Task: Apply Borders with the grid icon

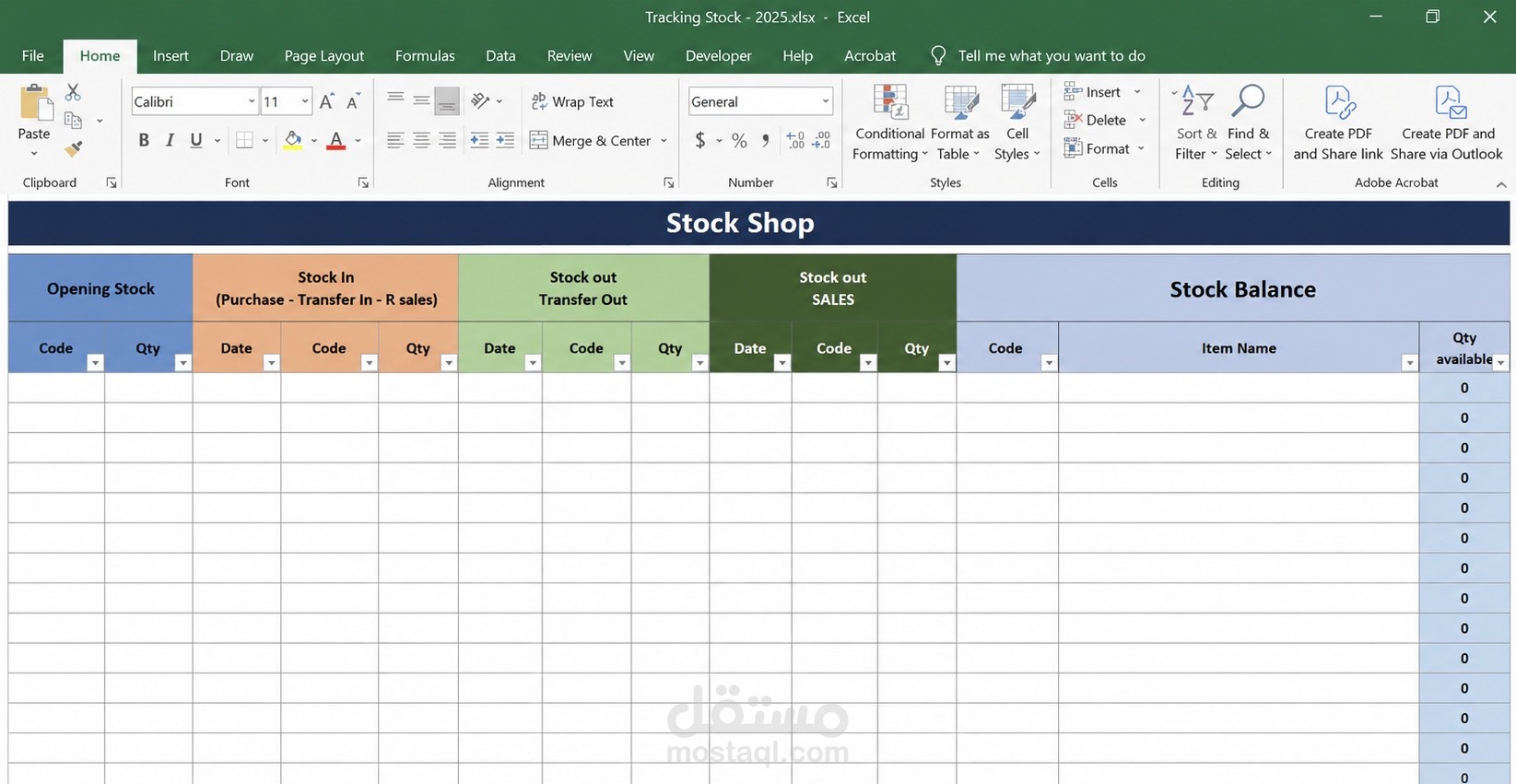Action: pyautogui.click(x=244, y=140)
